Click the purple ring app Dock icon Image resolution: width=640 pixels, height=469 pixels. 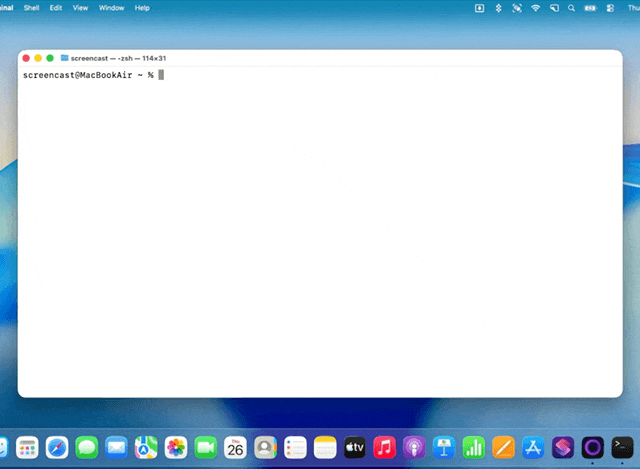(x=593, y=447)
